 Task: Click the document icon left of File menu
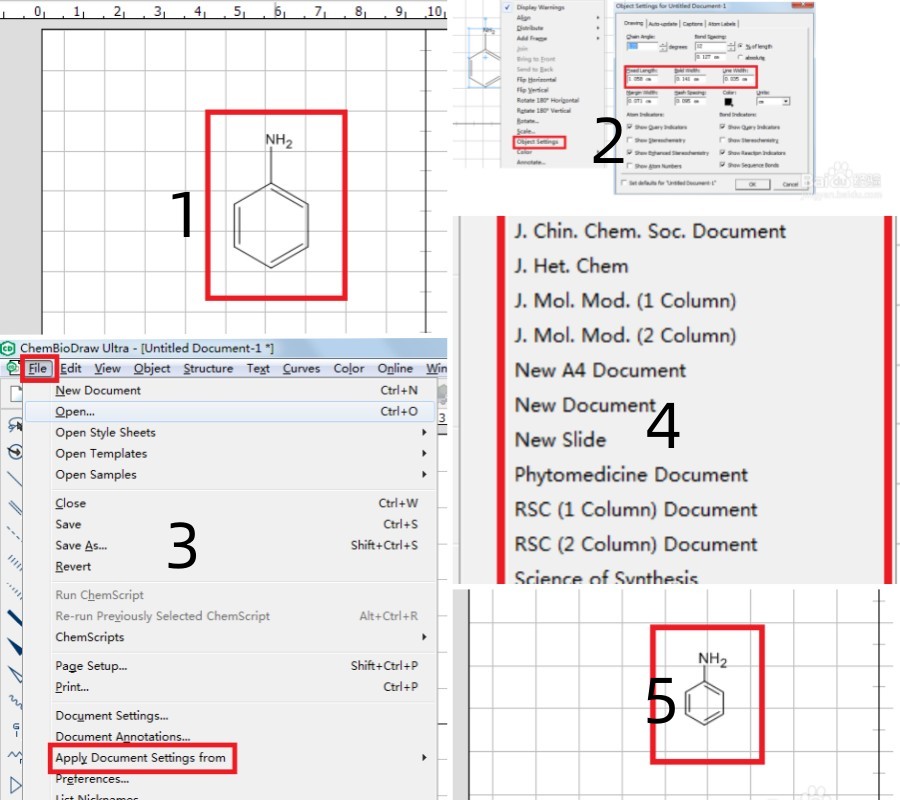pos(12,367)
